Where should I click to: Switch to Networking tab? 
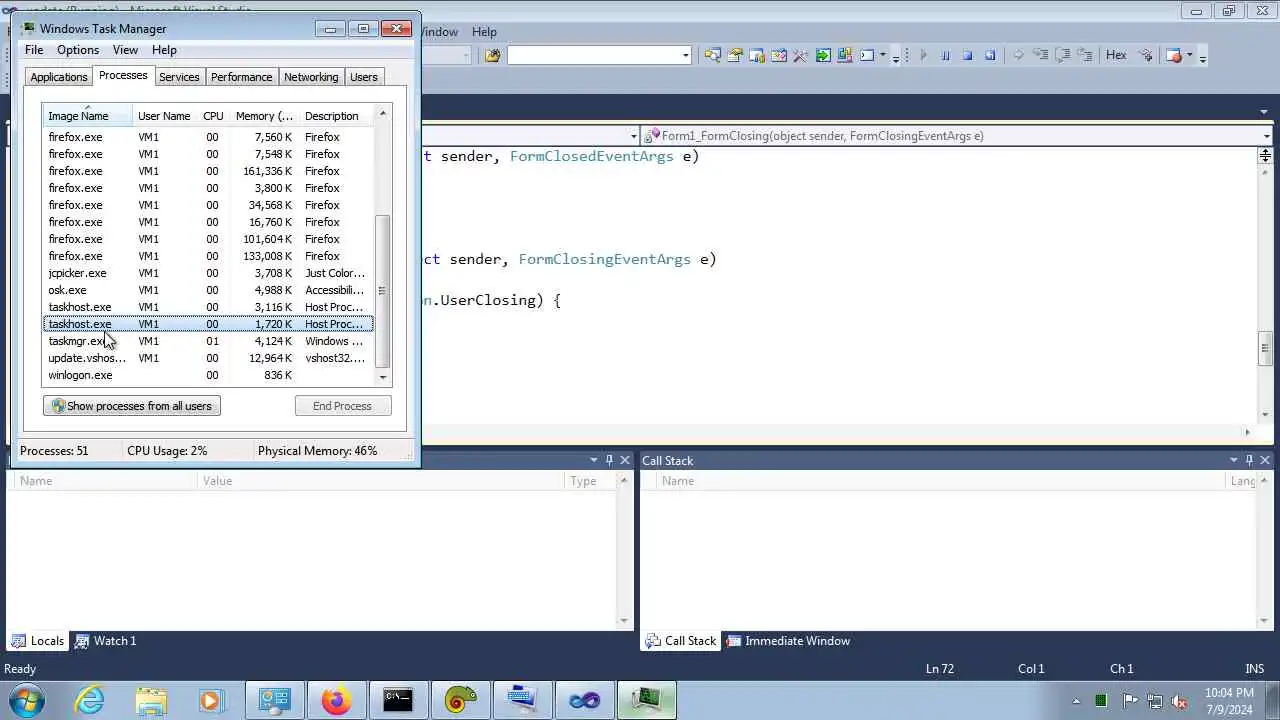tap(311, 77)
